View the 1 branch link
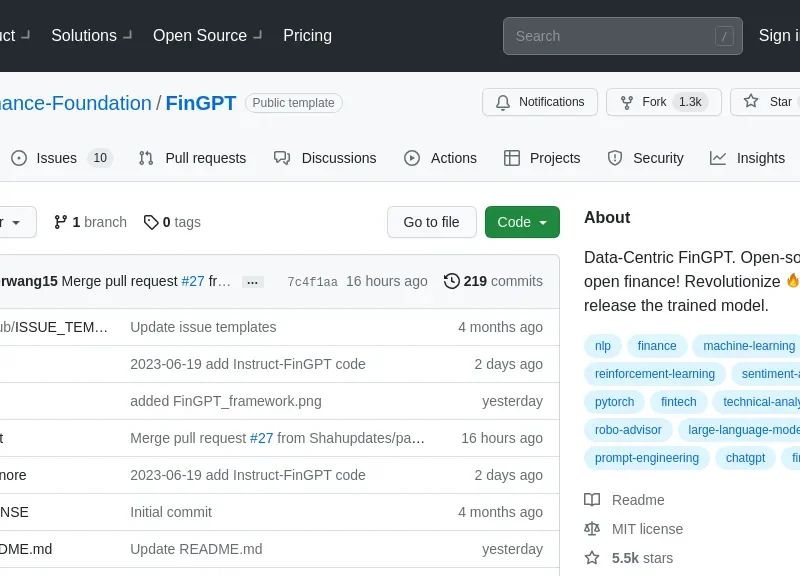The height and width of the screenshot is (576, 800). point(90,222)
